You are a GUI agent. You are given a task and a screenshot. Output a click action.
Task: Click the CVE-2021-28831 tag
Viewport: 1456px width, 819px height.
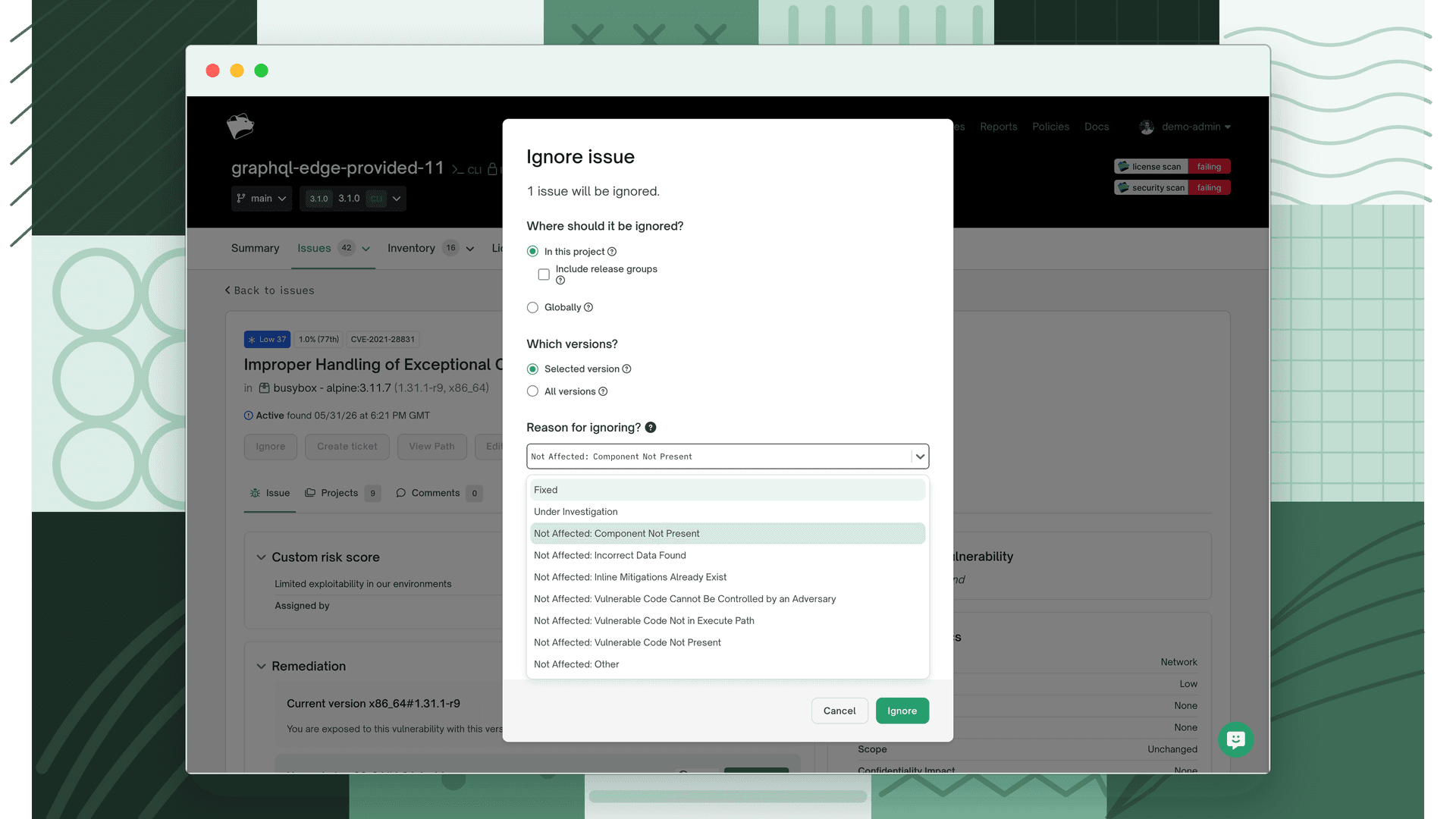(x=382, y=340)
